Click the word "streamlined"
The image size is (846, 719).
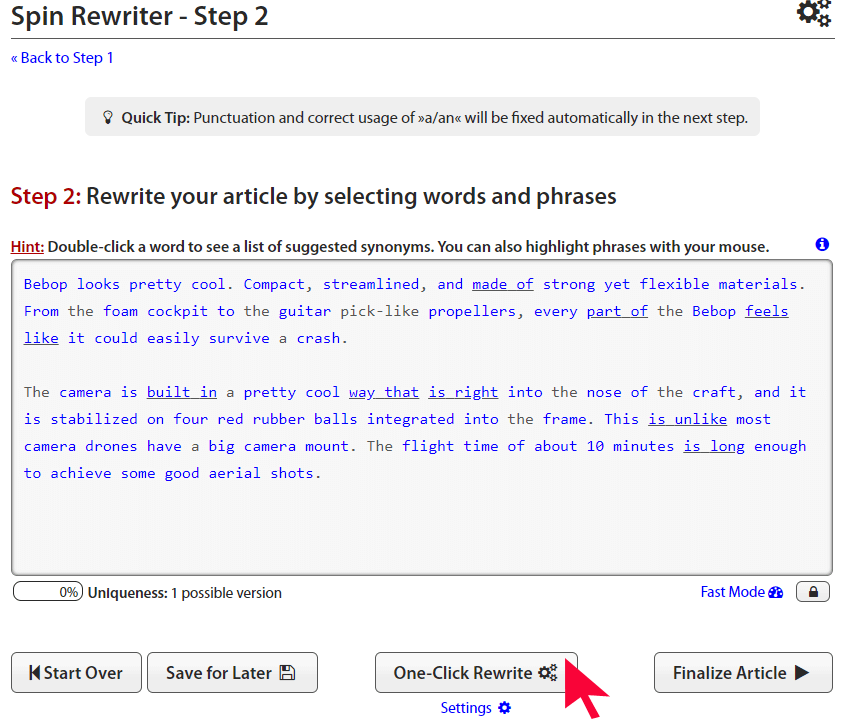tap(371, 284)
